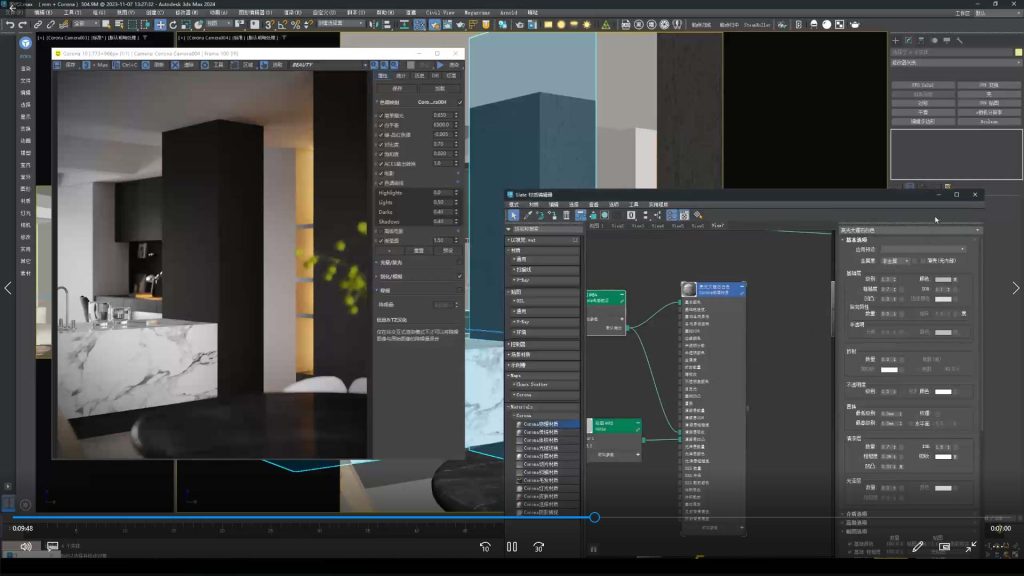1024x576 pixels.
Task: Toggle the sharpening/blurring checkbox
Action: [460, 276]
